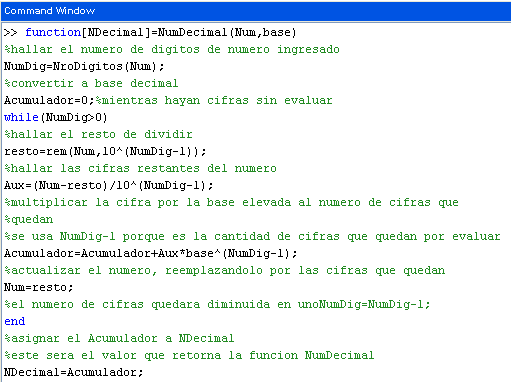The image size is (511, 382).
Task: Click the comment '%este sera el valor que retorna'
Action: [x=189, y=355]
